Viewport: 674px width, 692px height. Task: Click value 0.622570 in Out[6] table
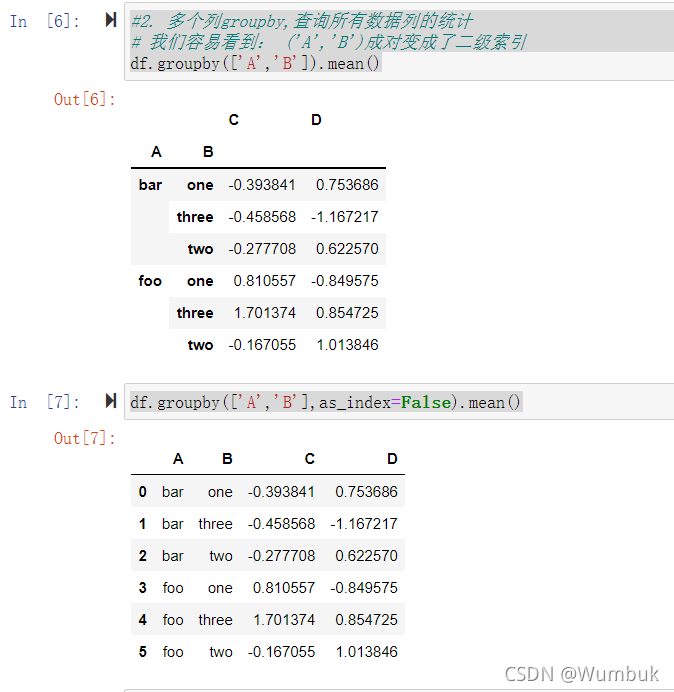(347, 249)
